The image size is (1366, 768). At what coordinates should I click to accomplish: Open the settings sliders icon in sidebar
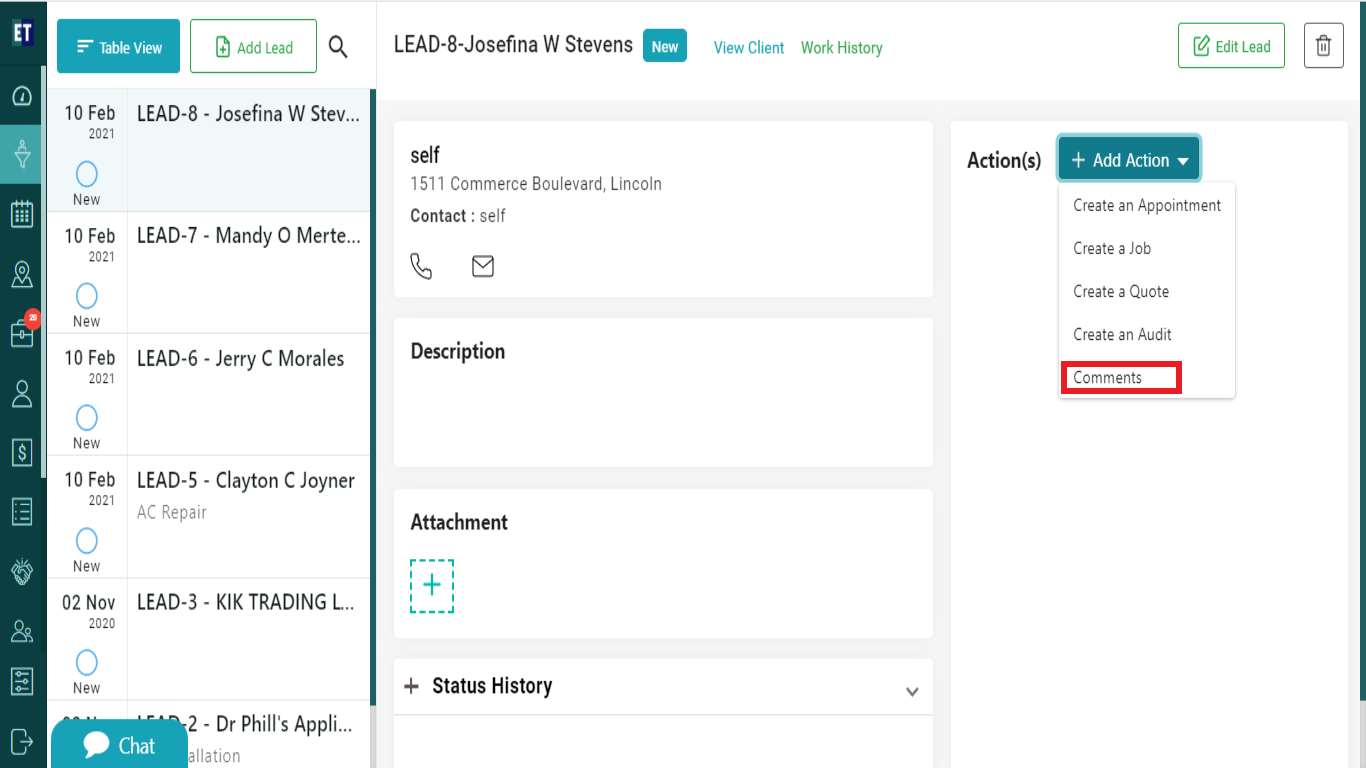(x=21, y=682)
